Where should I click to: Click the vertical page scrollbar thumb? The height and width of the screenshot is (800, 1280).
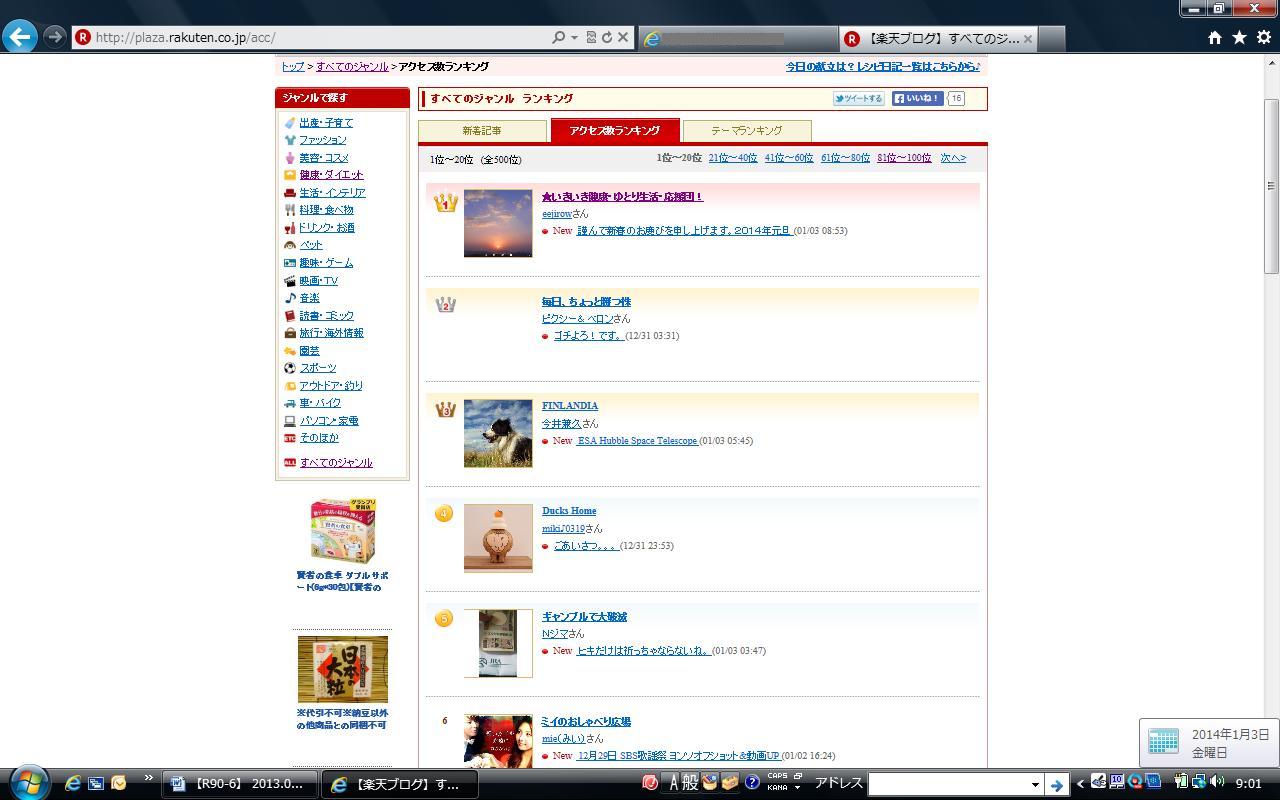tap(1271, 185)
